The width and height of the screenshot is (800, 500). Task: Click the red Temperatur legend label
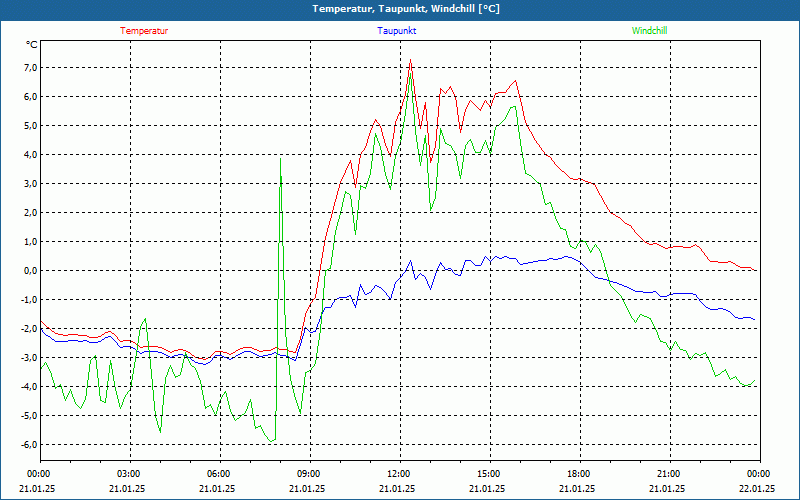click(x=144, y=31)
